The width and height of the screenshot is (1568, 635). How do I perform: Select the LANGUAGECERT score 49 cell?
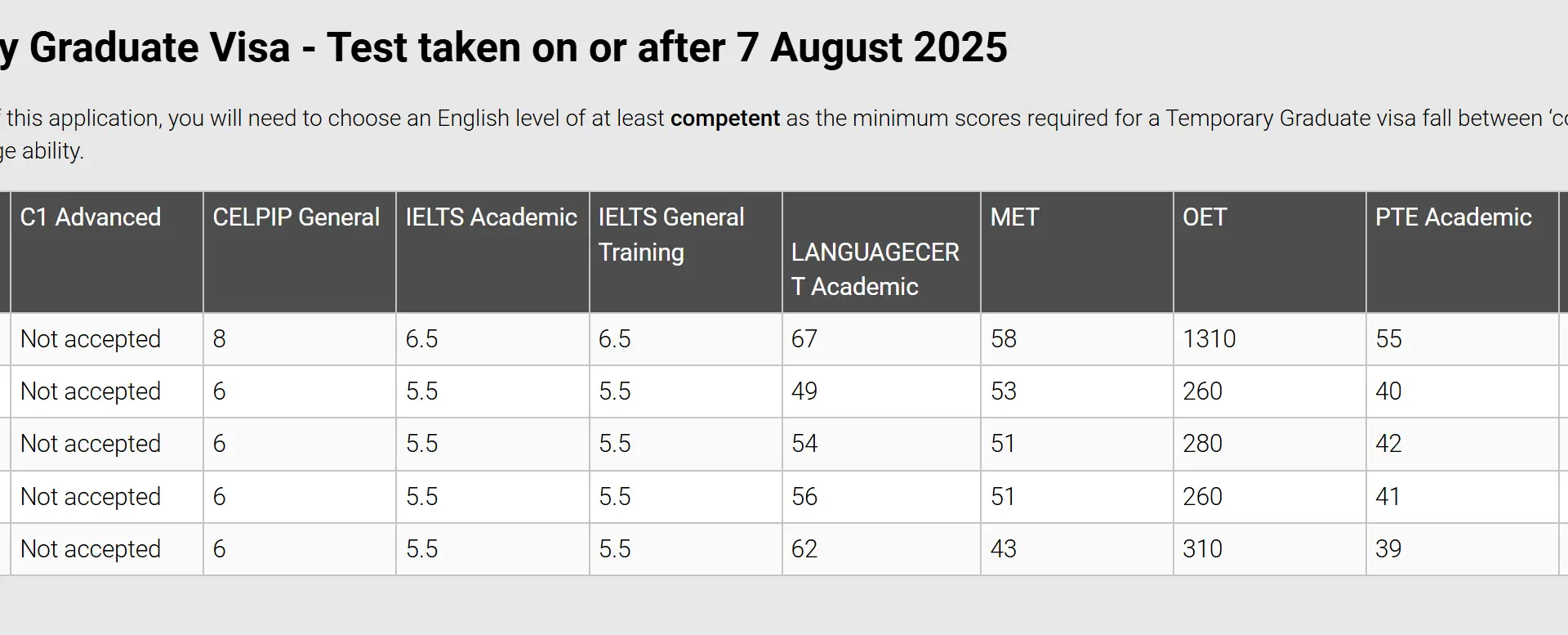[x=804, y=391]
